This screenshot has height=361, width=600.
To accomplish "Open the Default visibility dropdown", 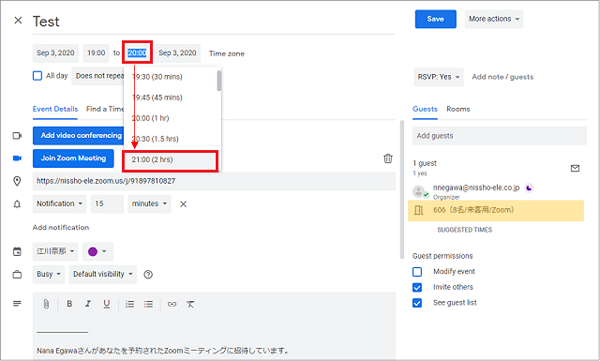I will click(103, 274).
